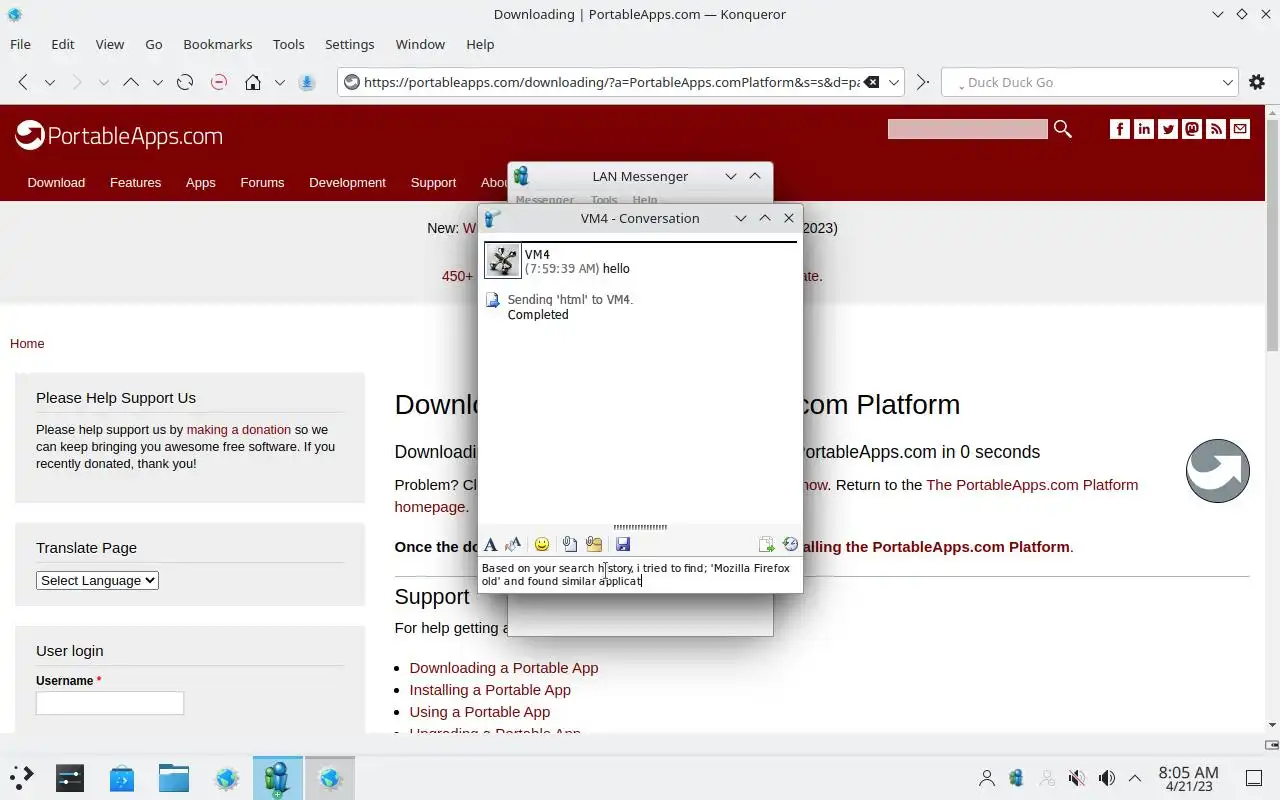Open the downloads toolbar icon

307,82
